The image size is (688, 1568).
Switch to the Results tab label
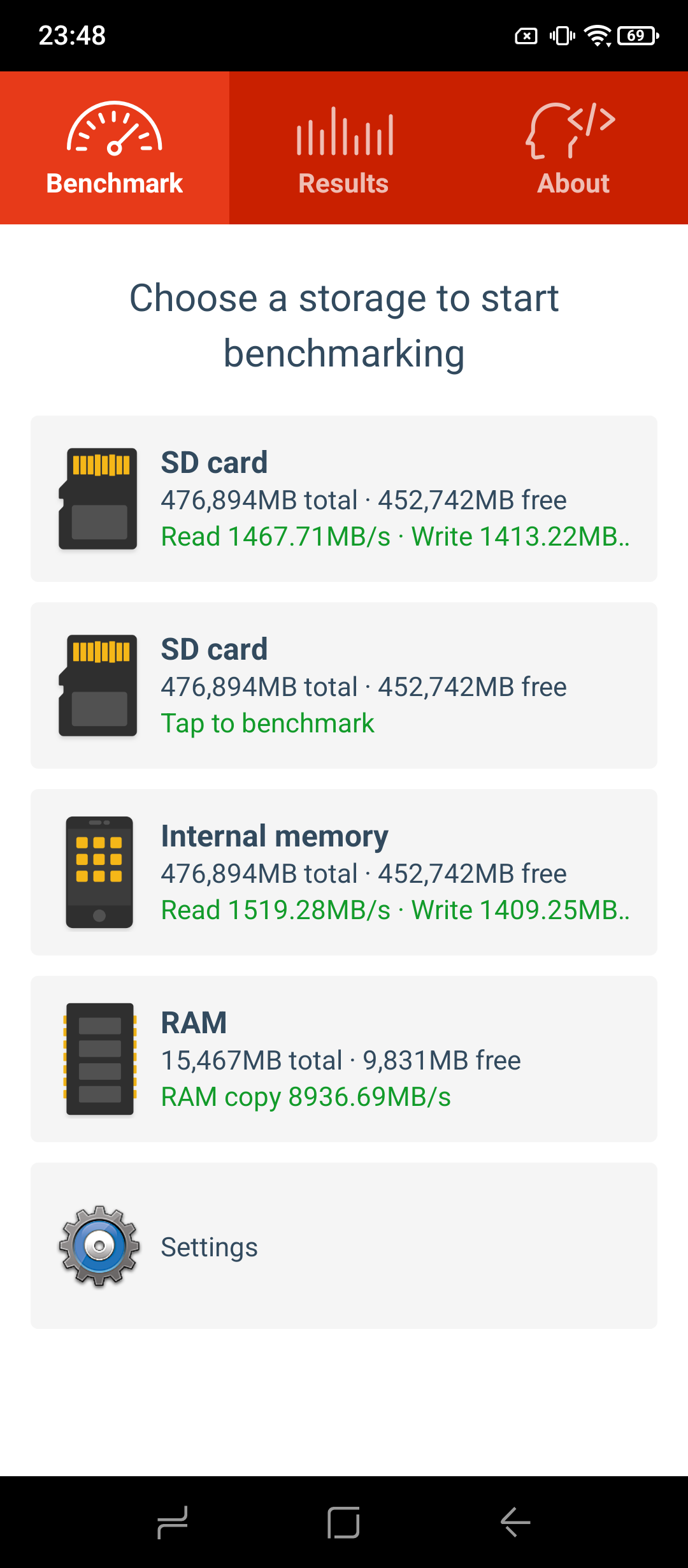(344, 184)
